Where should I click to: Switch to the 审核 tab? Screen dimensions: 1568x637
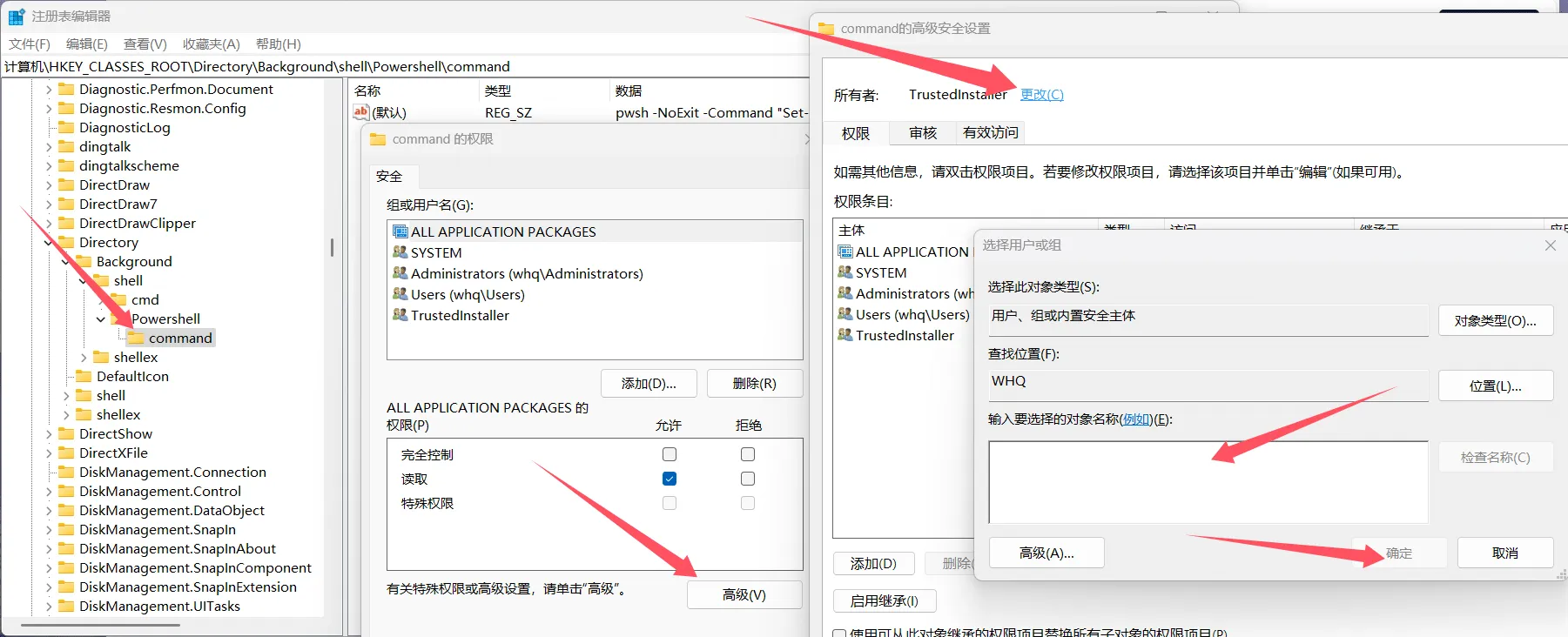tap(922, 133)
